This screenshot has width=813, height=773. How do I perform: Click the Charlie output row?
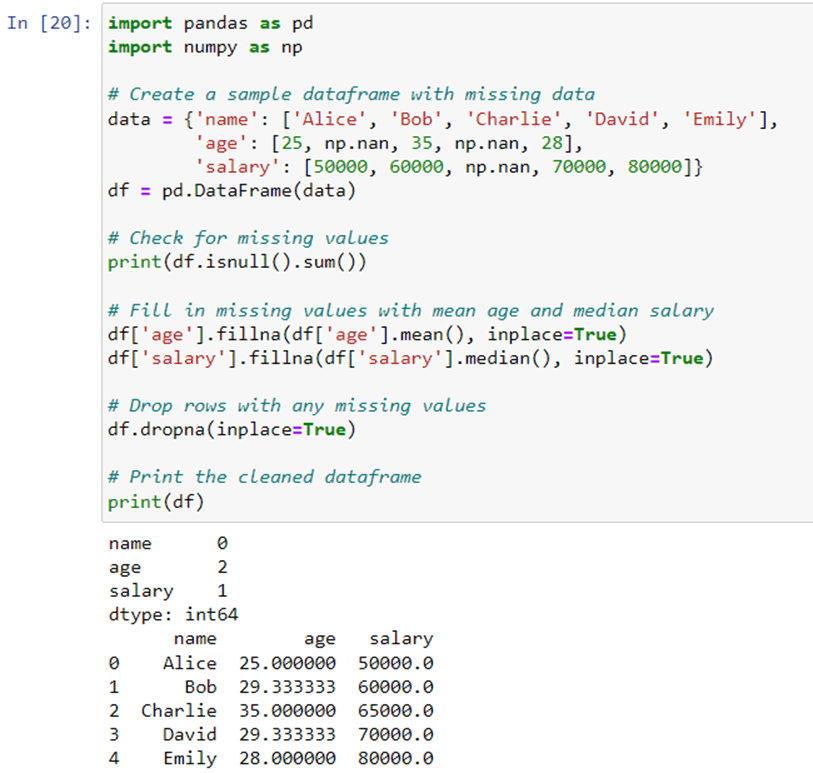271,711
